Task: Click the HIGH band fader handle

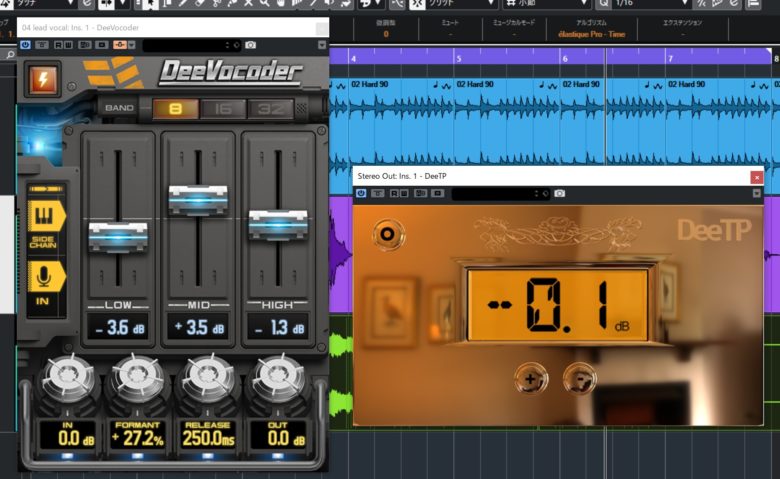Action: pos(278,224)
